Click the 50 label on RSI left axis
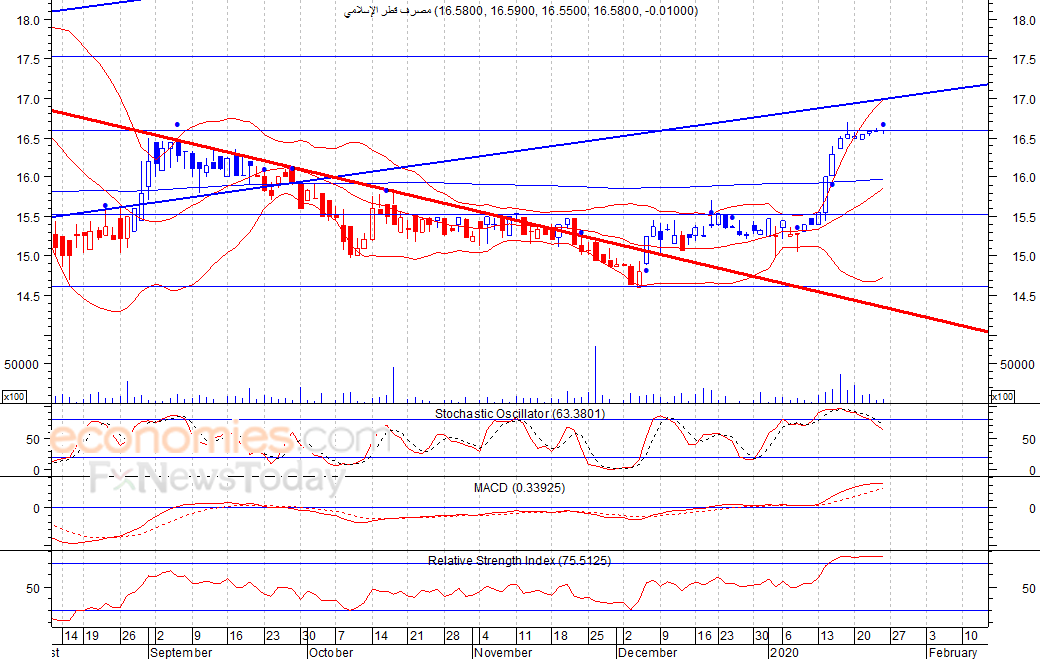Viewport: 1040px width, 659px height. (x=33, y=589)
